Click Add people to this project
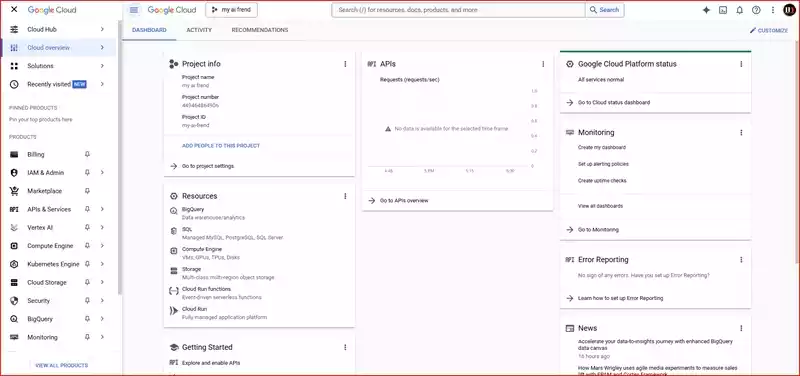Viewport: 800px width, 376px height. 221,146
